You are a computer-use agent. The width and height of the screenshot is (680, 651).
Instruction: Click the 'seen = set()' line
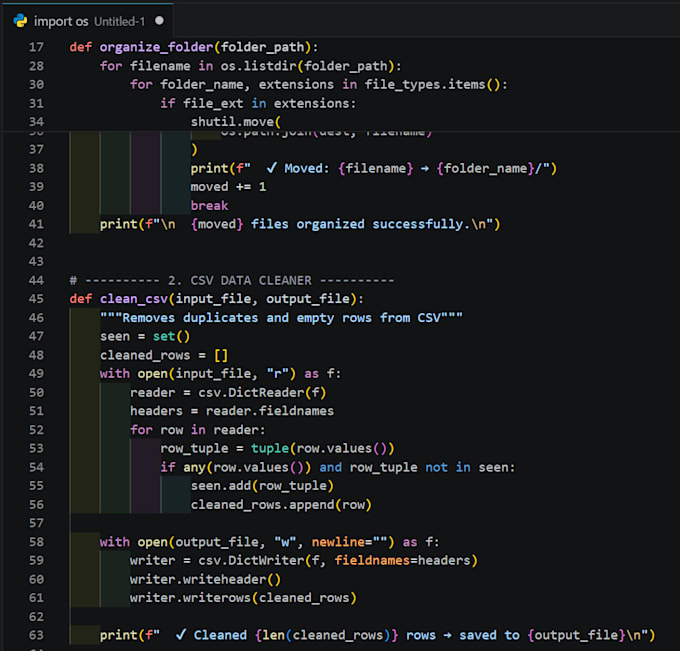pyautogui.click(x=145, y=337)
